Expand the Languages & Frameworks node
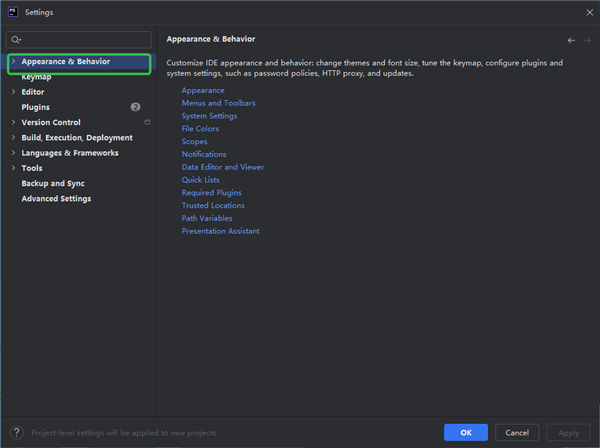This screenshot has width=600, height=448. click(x=12, y=153)
